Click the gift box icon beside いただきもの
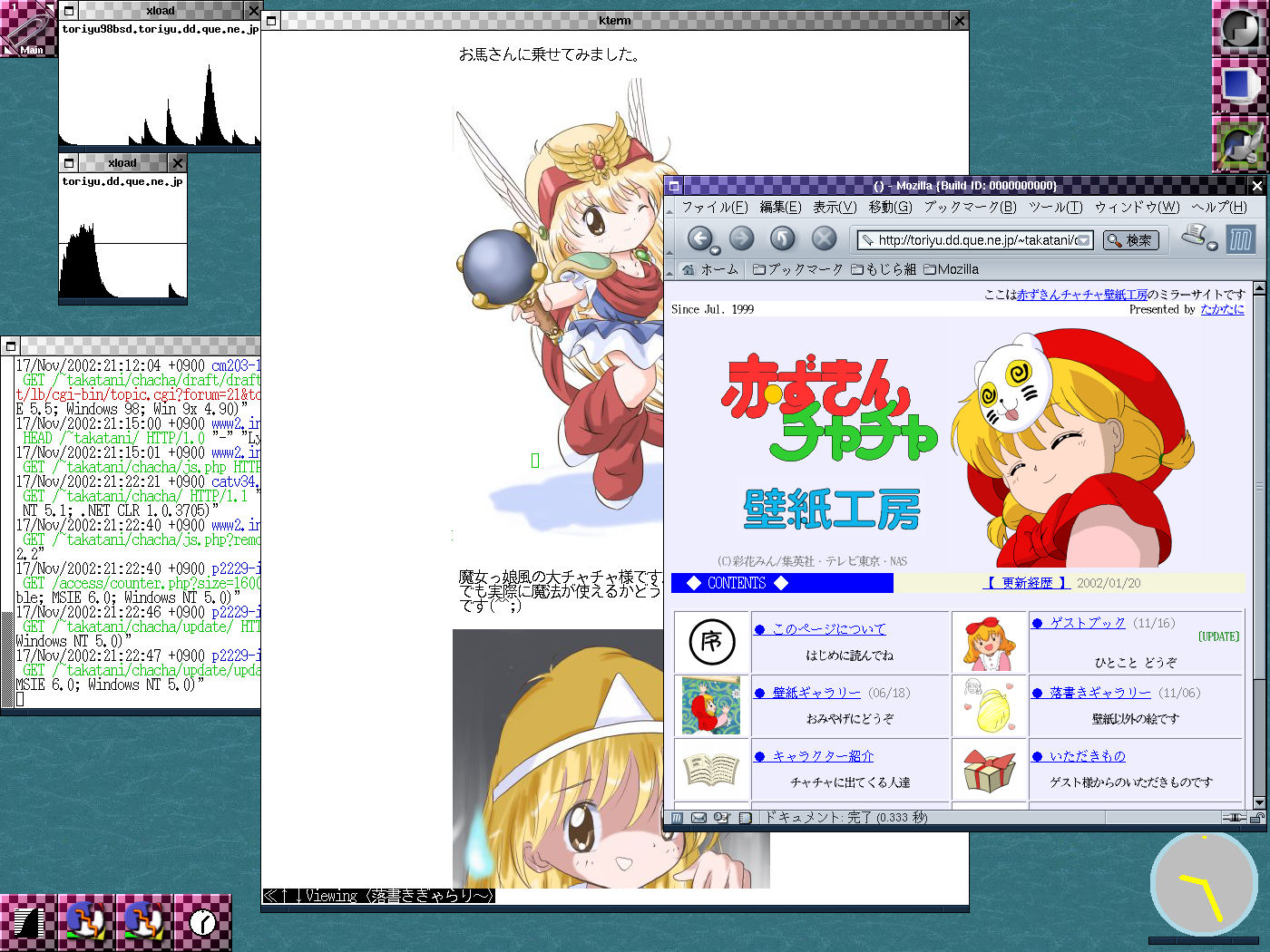The image size is (1270, 952). (x=989, y=771)
